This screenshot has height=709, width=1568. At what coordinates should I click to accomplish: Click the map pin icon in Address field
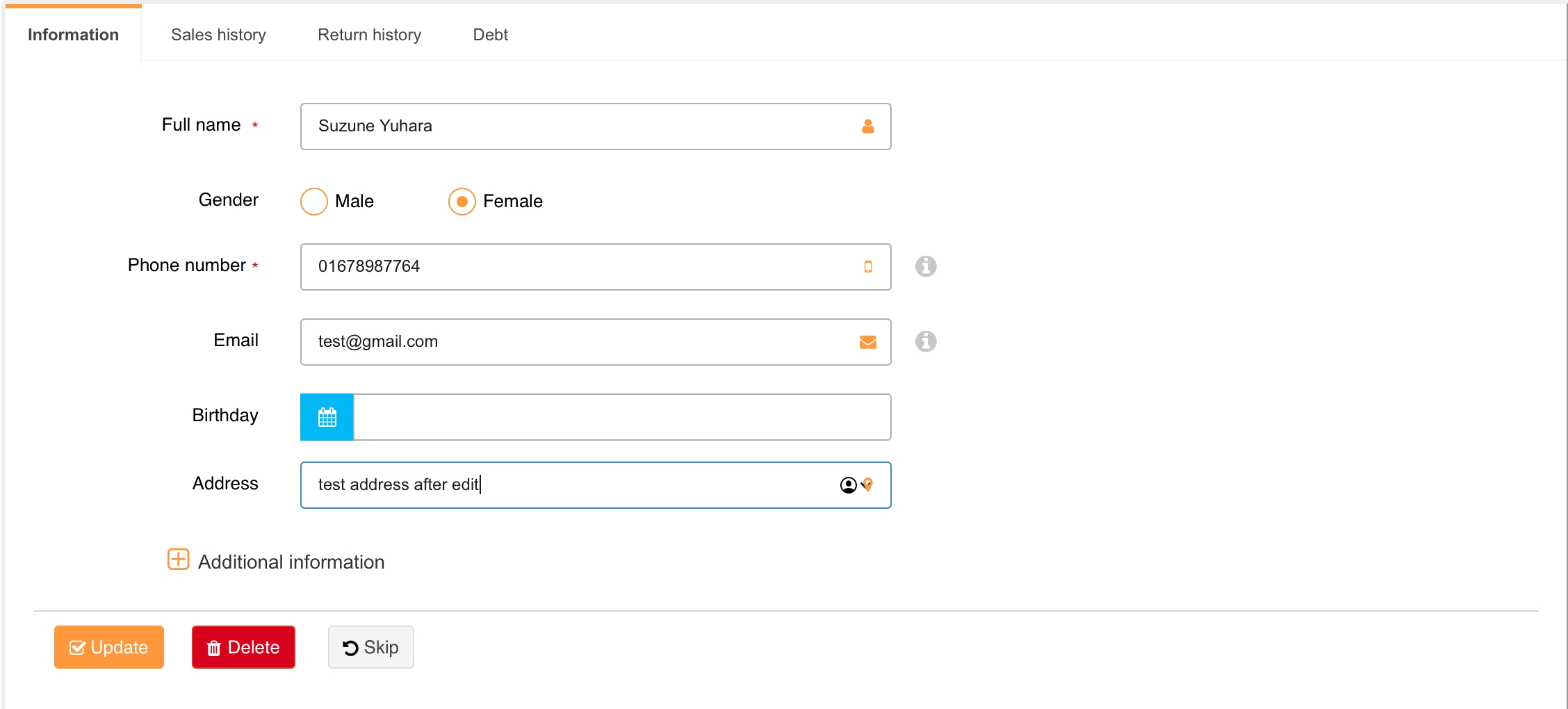(868, 484)
